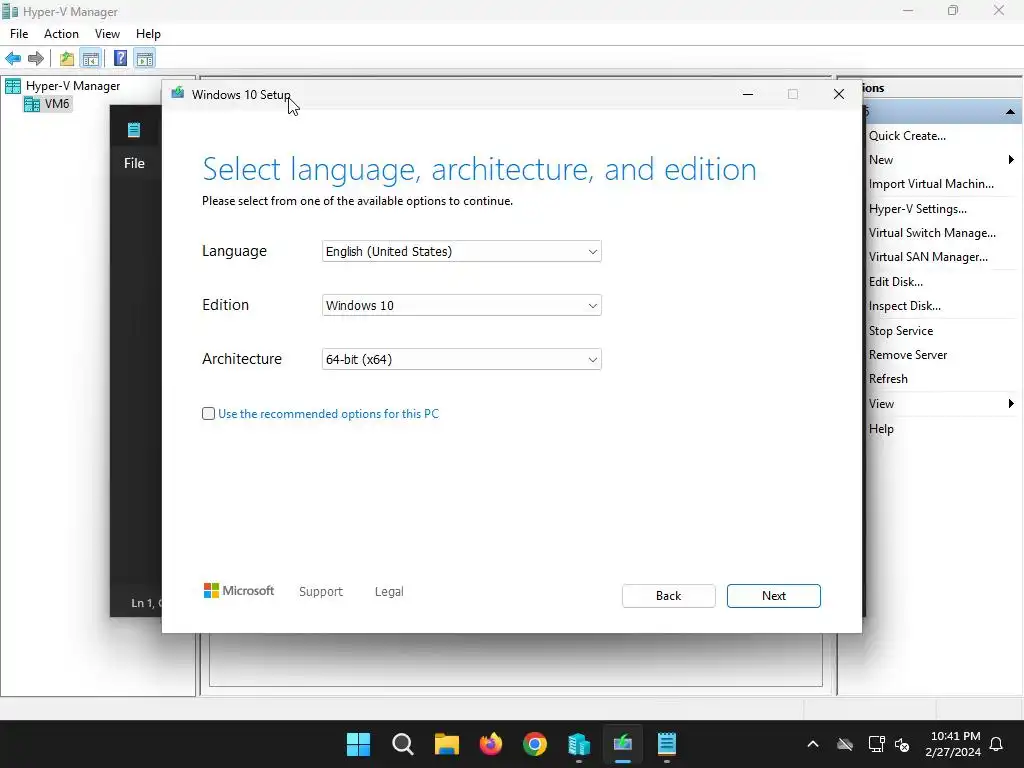Open the Support link
Screen dimensions: 1024x768
click(x=321, y=592)
